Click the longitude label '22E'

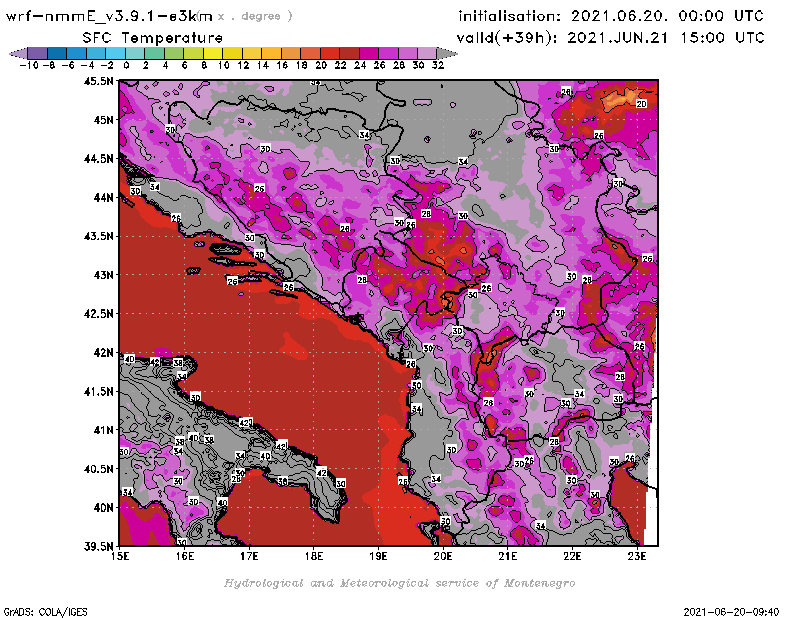click(572, 556)
